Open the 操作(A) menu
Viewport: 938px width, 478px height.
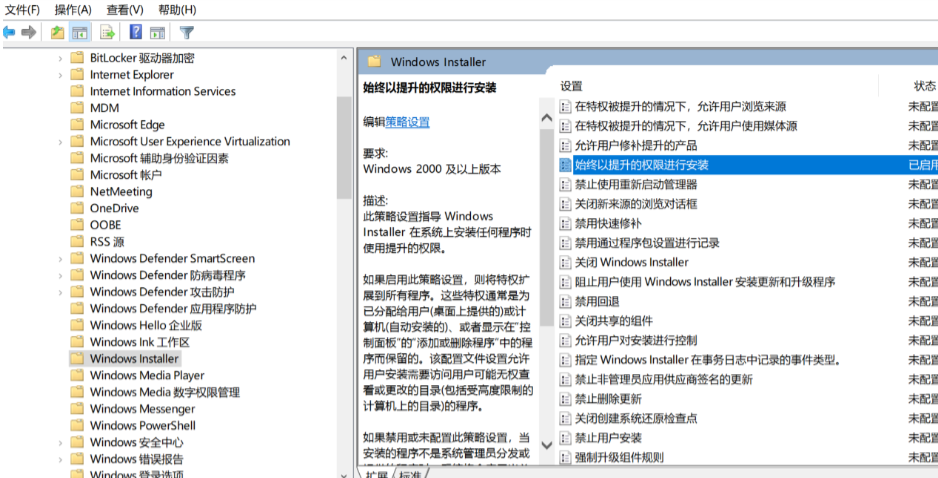click(73, 9)
